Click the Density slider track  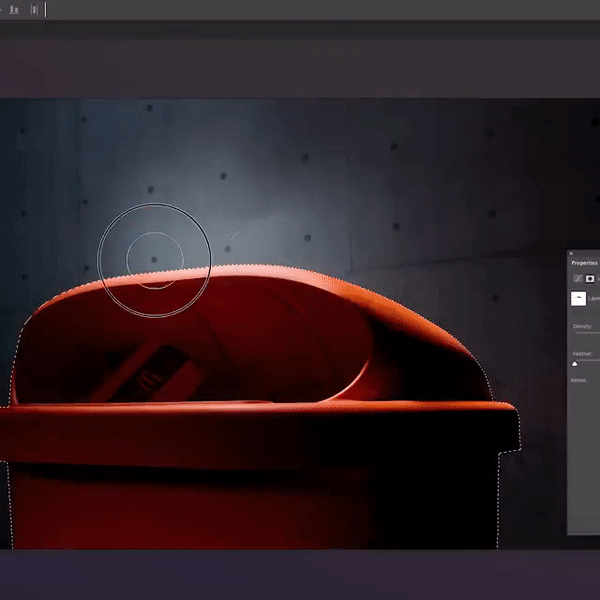[x=587, y=333]
